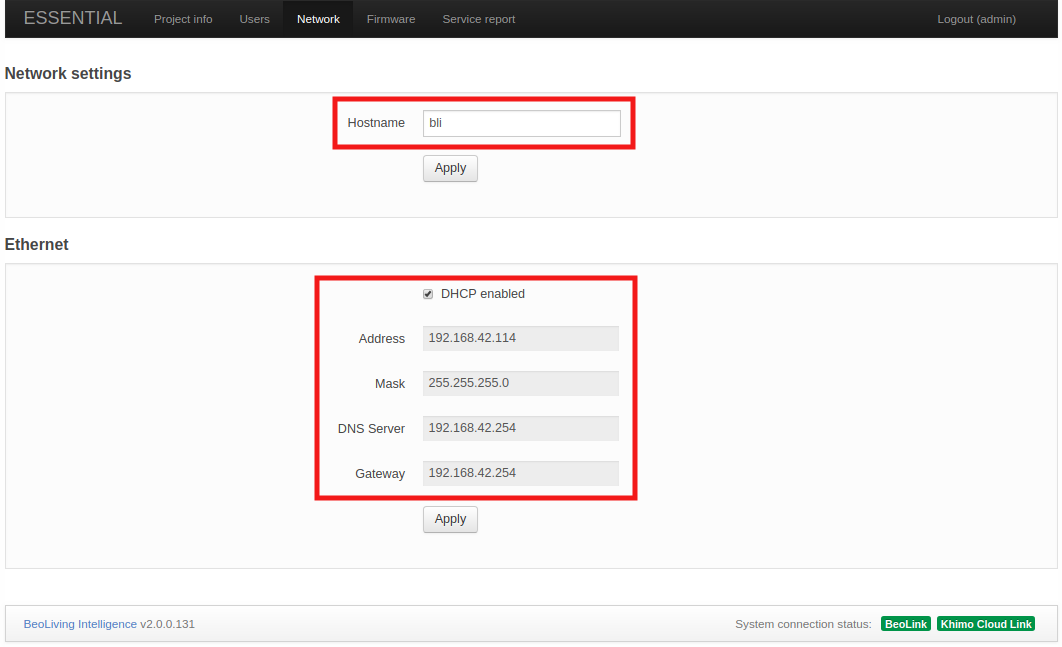Click the BeoLink status badge
1062x647 pixels.
tap(905, 623)
